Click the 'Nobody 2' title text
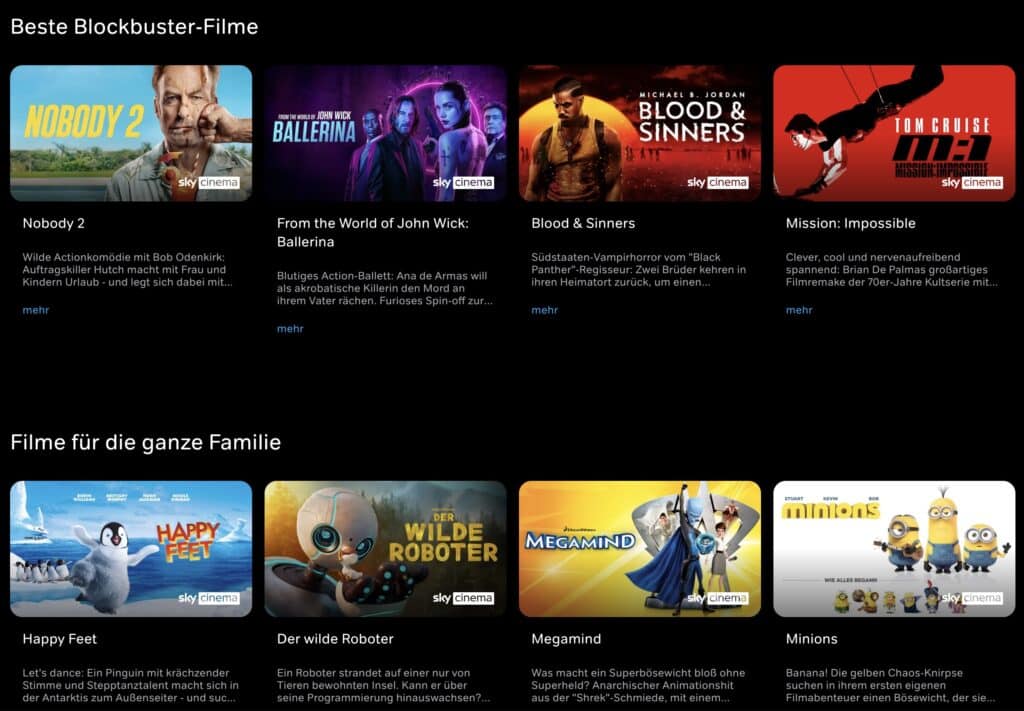 coord(54,223)
